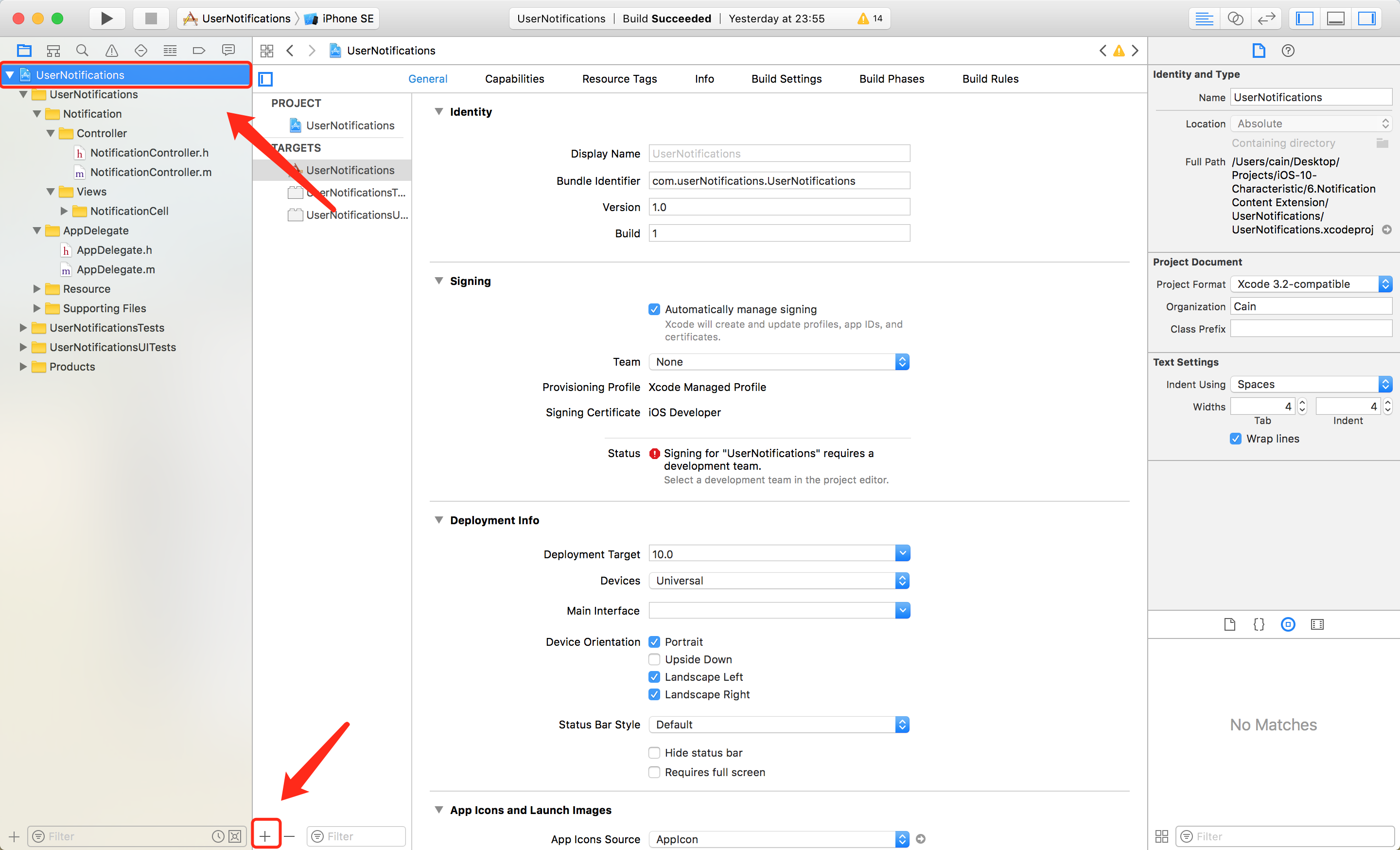Hide the Debug area via toolbar icon
This screenshot has width=1400, height=850.
1335,18
